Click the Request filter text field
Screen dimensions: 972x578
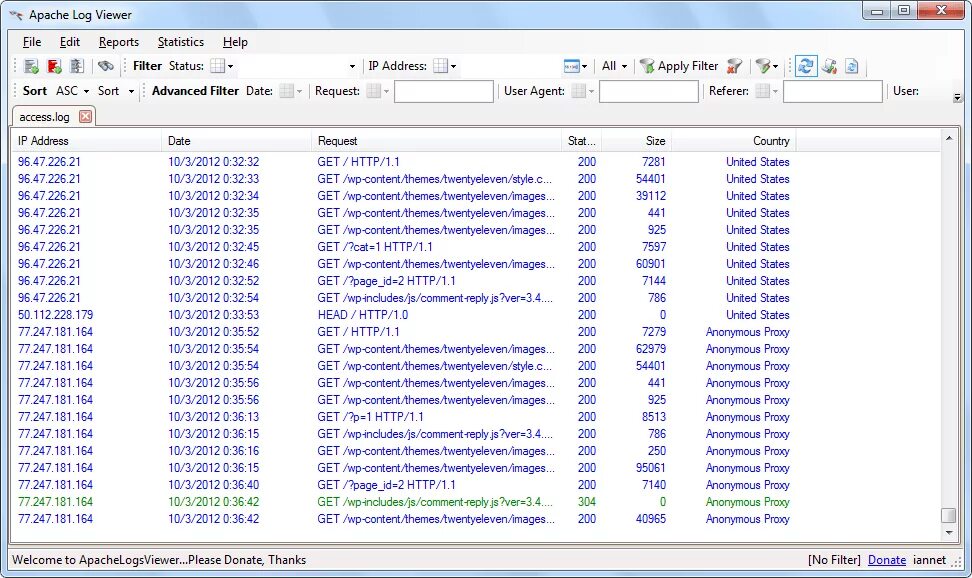coord(444,92)
